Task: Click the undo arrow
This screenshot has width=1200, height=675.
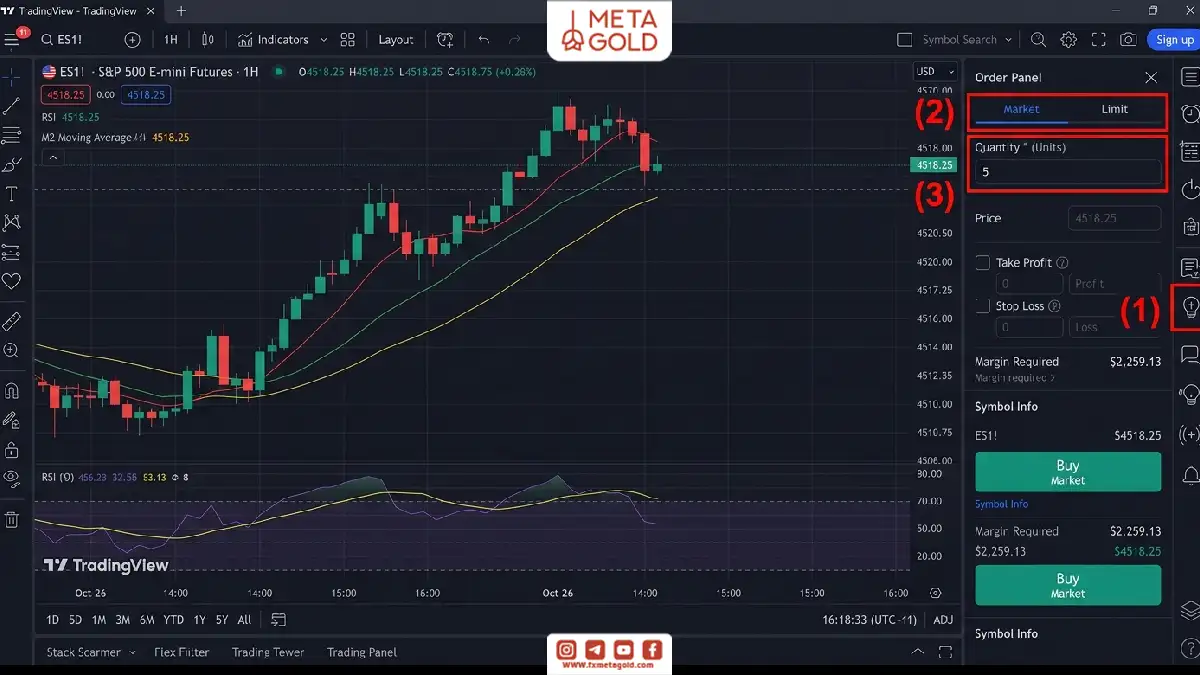Action: [484, 40]
